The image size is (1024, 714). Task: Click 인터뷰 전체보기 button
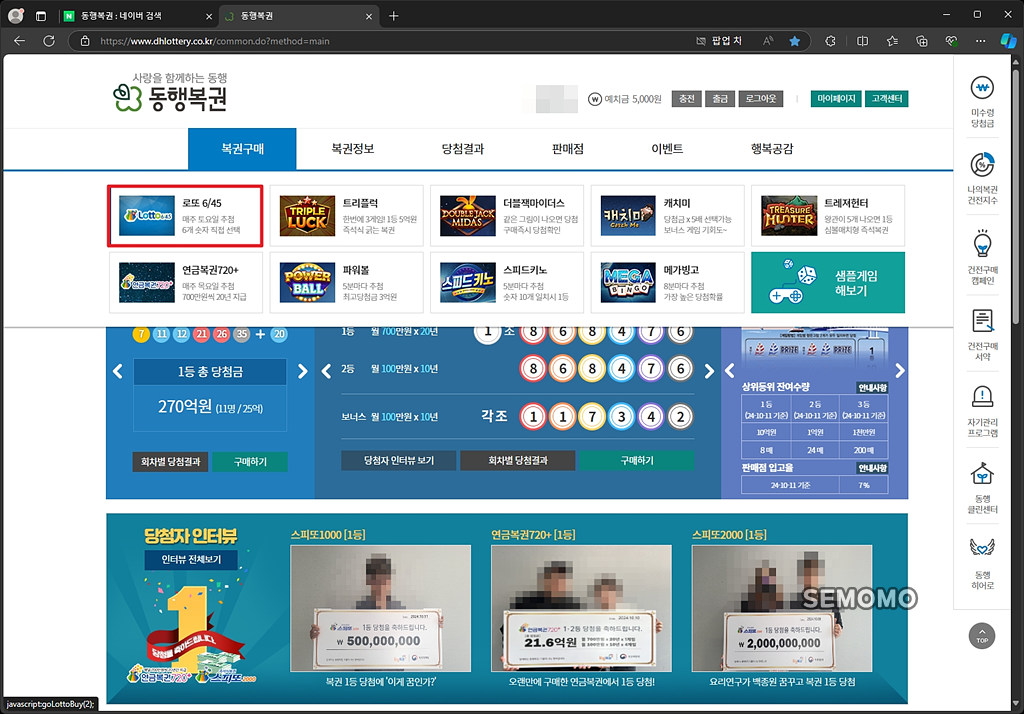click(191, 560)
